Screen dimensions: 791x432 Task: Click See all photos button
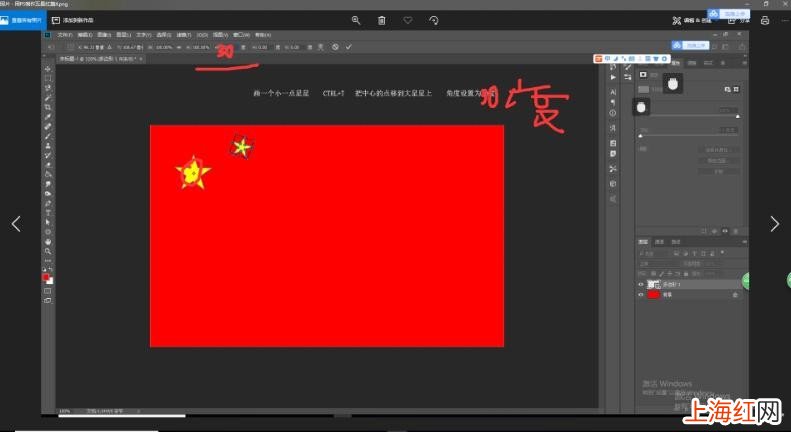[23, 20]
